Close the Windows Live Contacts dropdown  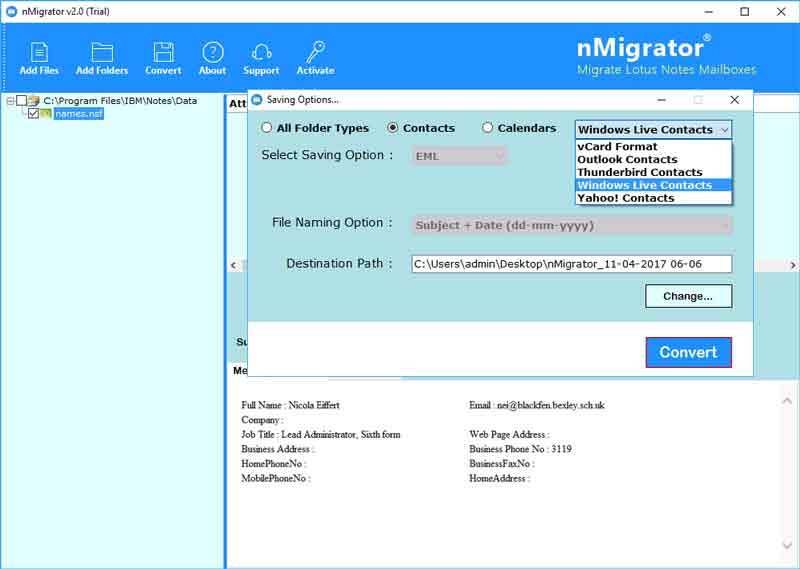click(x=724, y=130)
